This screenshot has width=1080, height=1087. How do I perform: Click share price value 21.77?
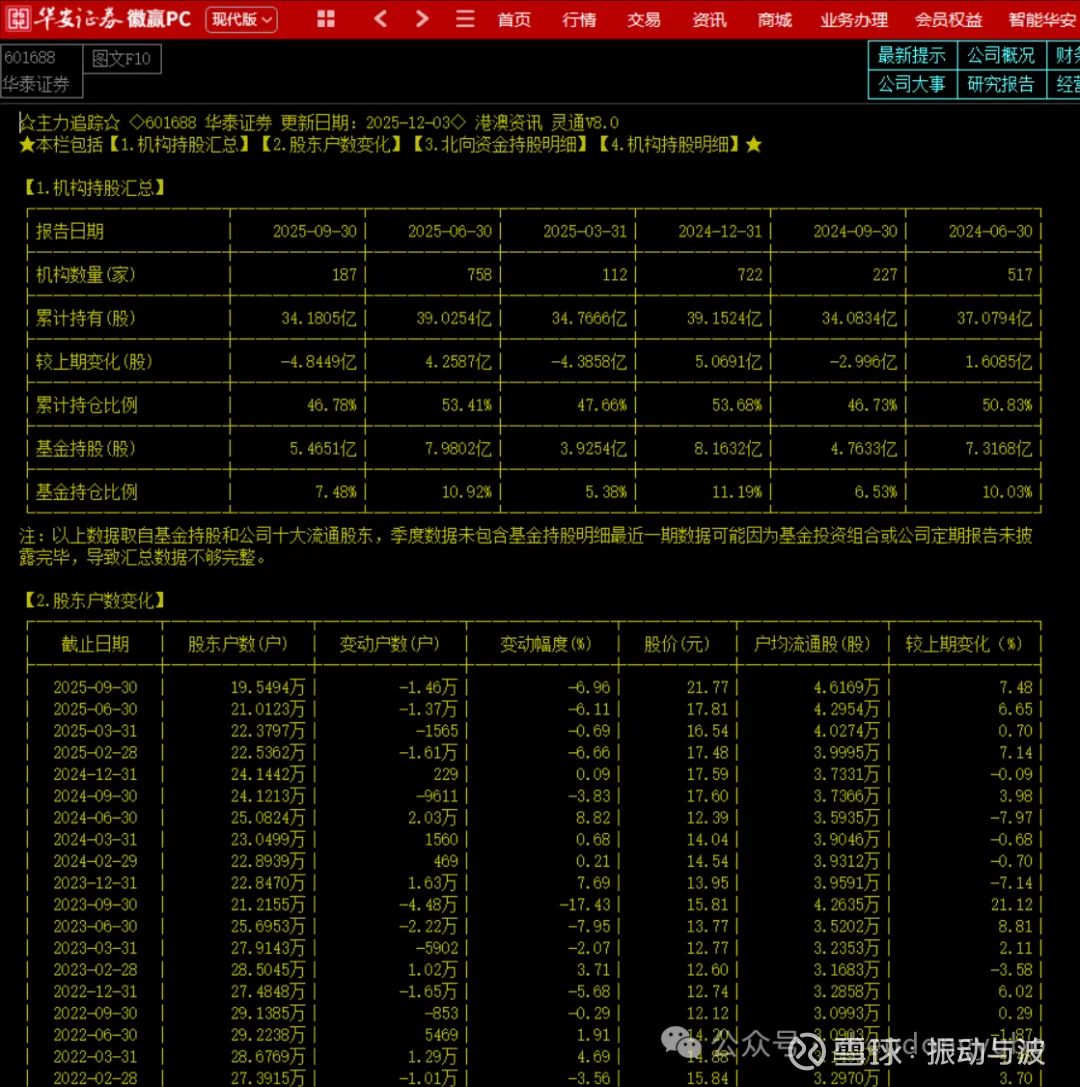(708, 687)
